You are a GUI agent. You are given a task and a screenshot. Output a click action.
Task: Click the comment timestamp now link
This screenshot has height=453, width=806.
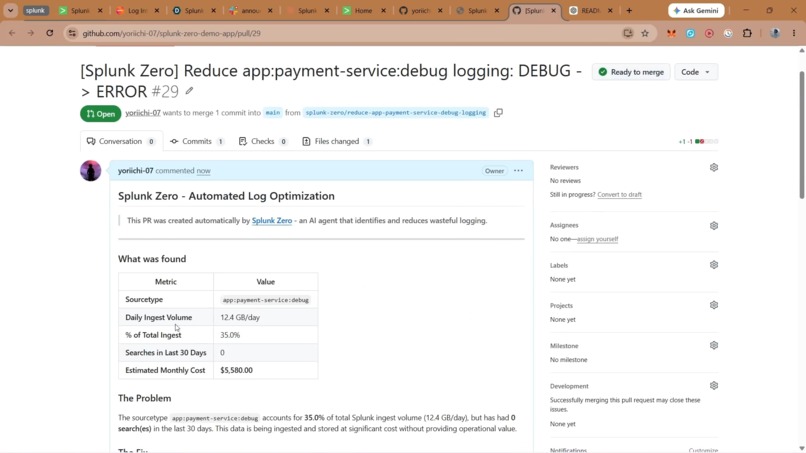[x=204, y=171]
